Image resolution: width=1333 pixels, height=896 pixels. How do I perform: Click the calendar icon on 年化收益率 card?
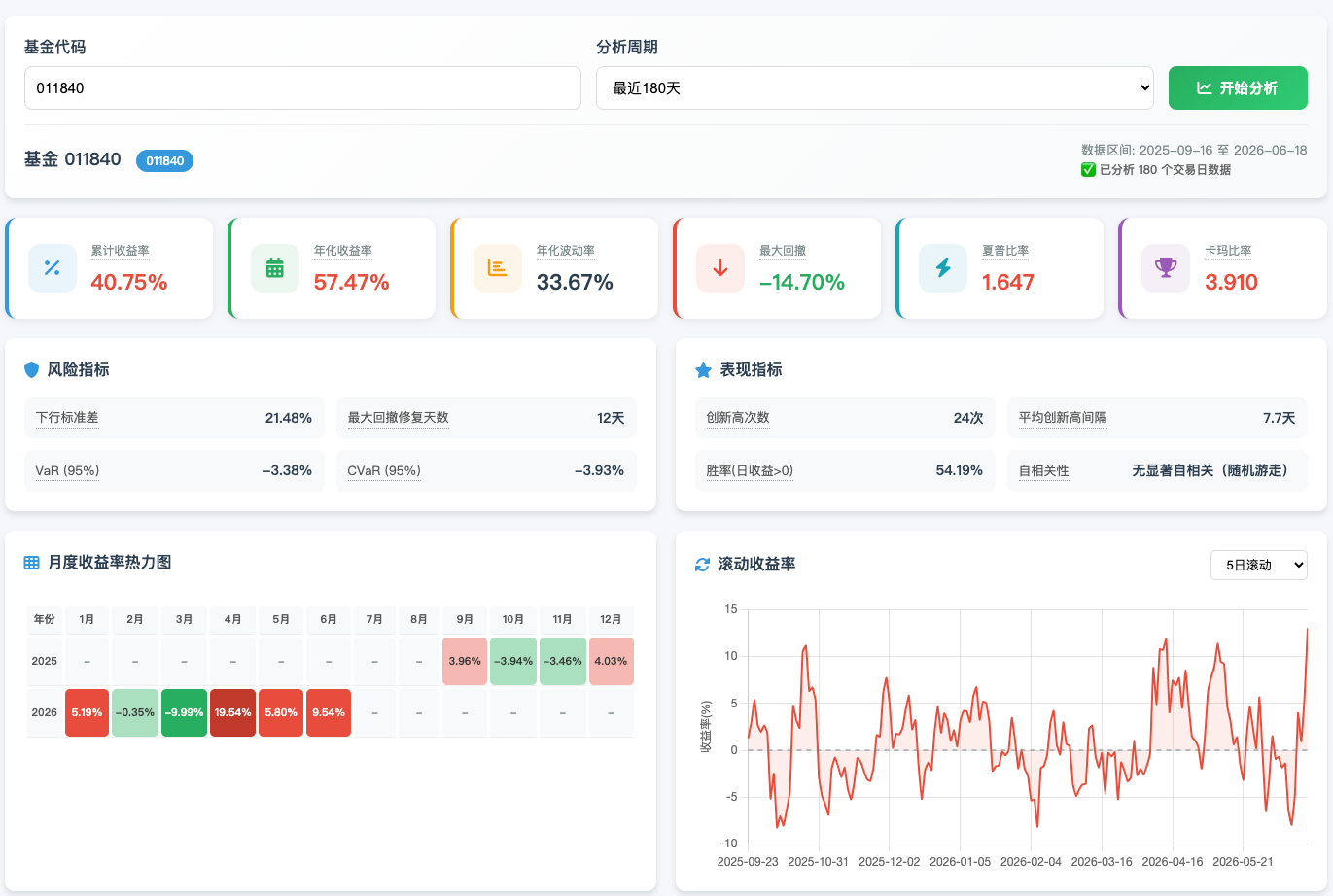(275, 268)
